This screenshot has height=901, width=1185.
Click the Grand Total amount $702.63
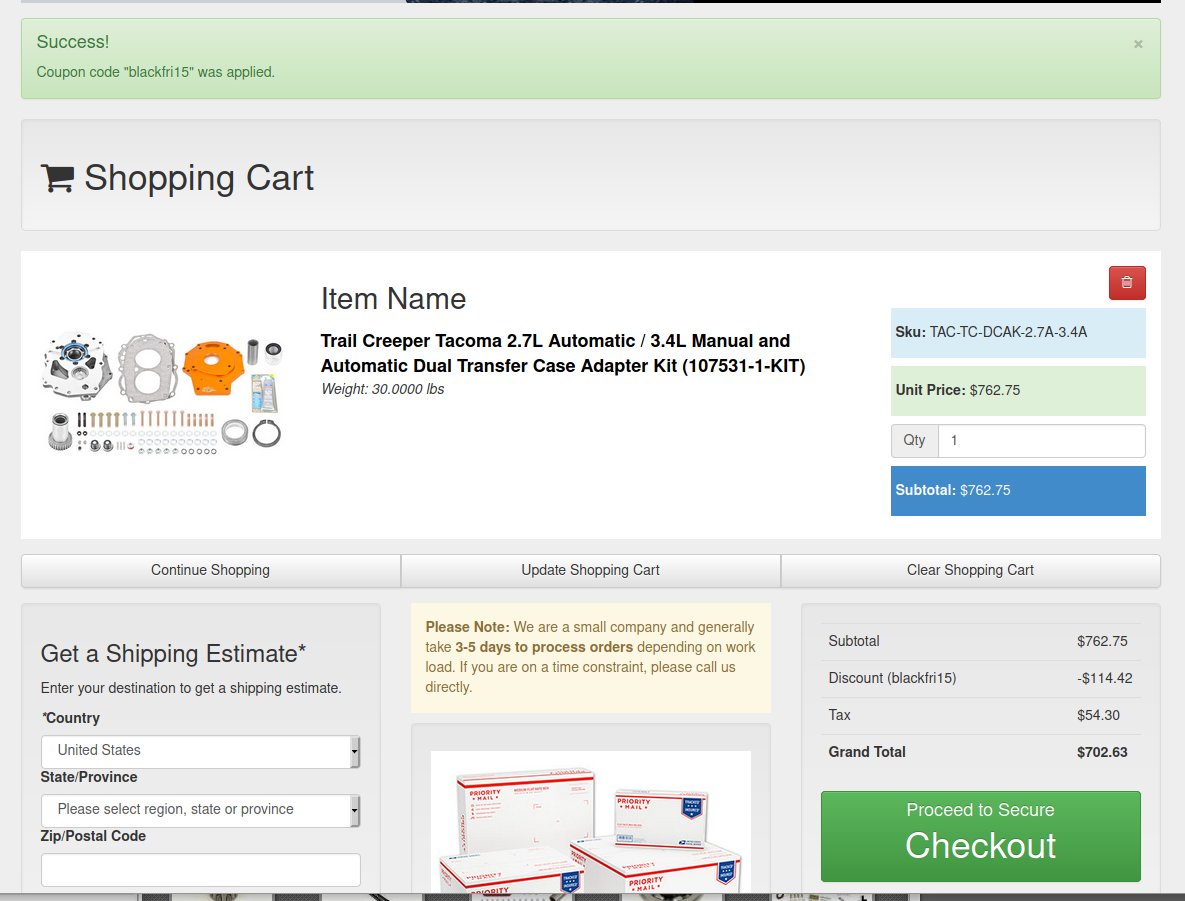(1102, 752)
